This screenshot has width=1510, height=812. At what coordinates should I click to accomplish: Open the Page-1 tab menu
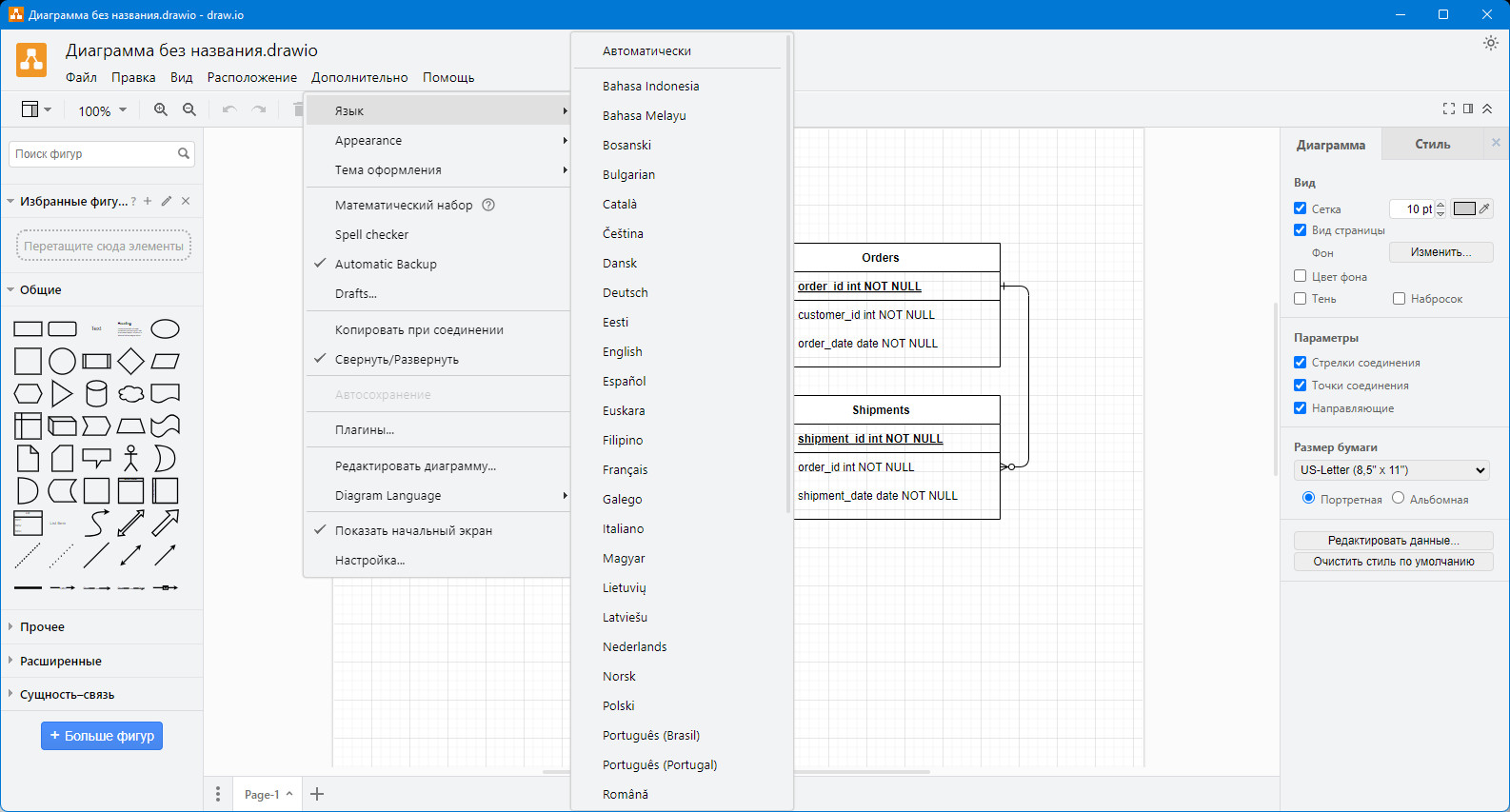(268, 794)
